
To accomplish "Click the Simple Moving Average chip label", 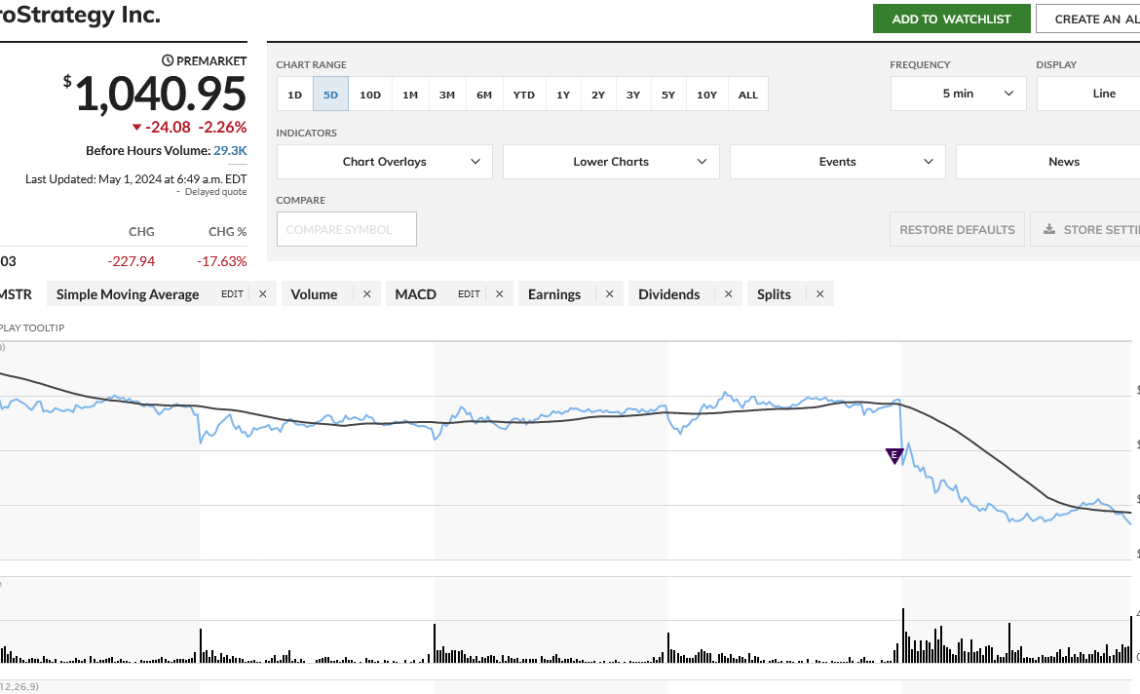I will [x=127, y=294].
